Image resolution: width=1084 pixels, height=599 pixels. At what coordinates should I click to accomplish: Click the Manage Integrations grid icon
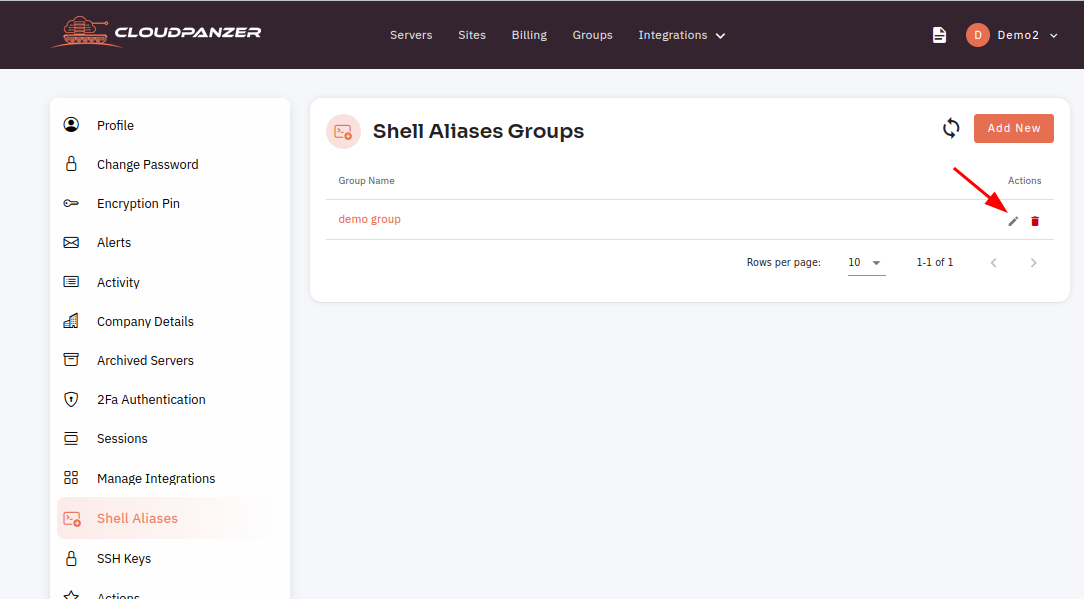tap(71, 478)
